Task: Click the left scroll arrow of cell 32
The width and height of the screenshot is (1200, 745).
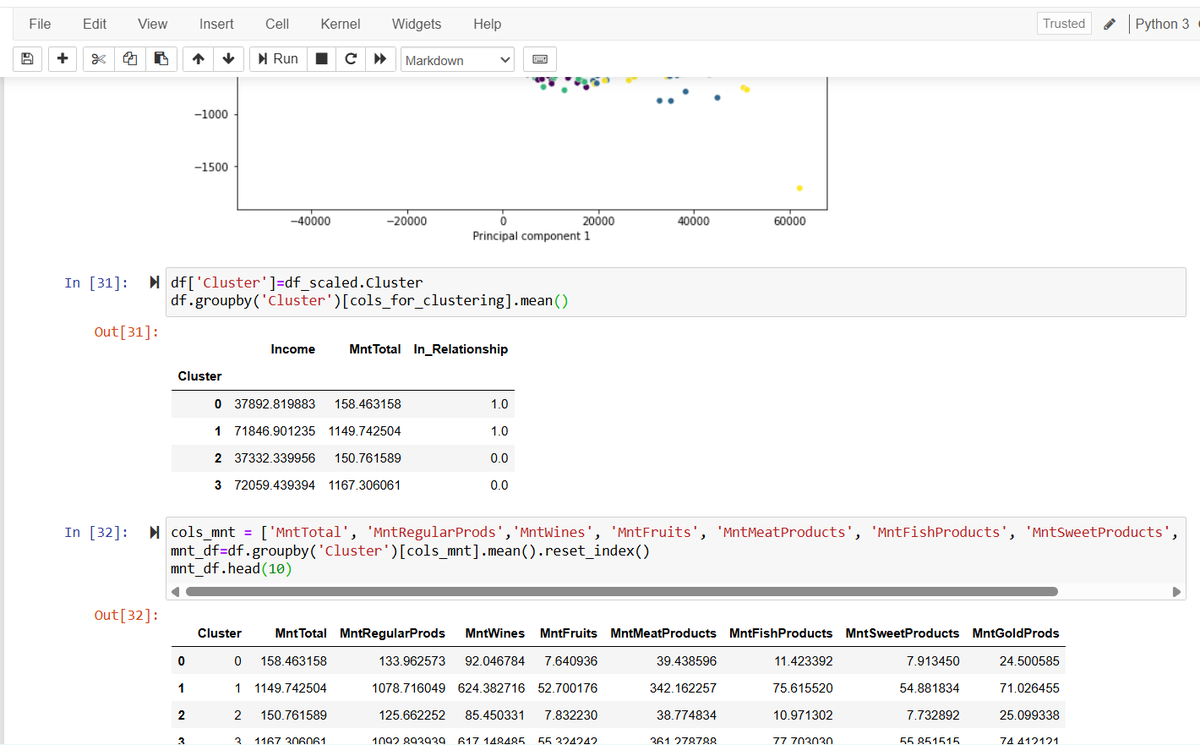Action: [174, 591]
